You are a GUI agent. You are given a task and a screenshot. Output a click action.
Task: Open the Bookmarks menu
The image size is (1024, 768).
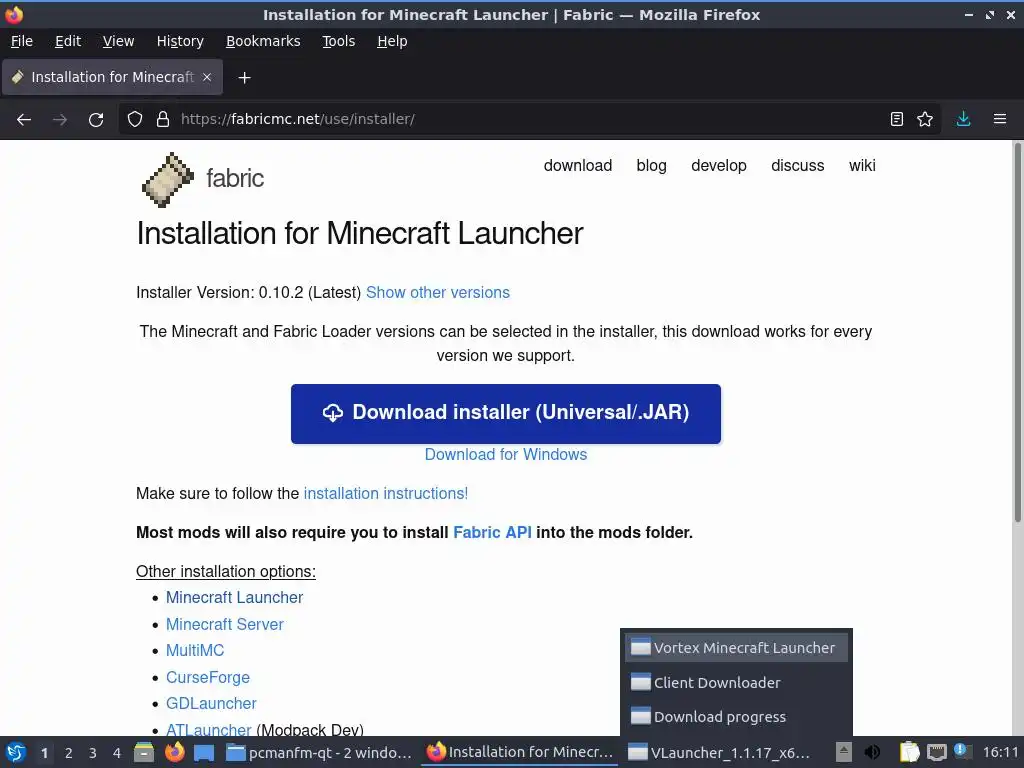(263, 41)
